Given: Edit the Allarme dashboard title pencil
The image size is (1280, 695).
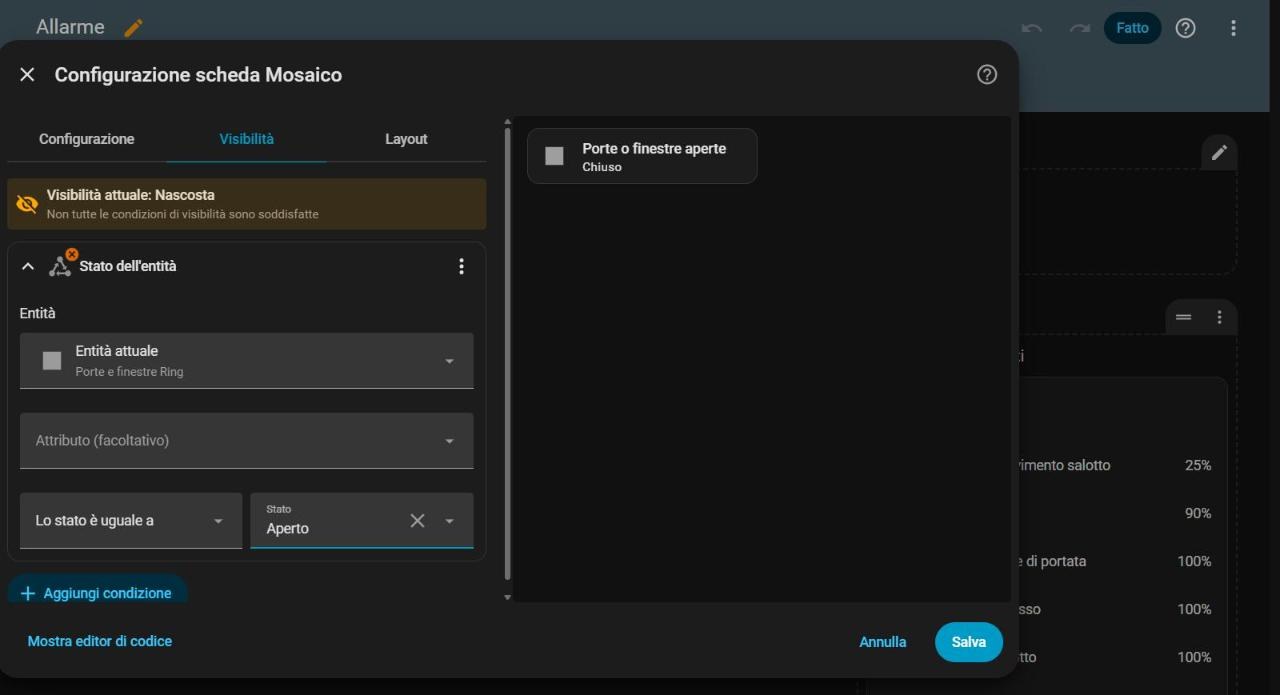Looking at the screenshot, I should click(133, 28).
